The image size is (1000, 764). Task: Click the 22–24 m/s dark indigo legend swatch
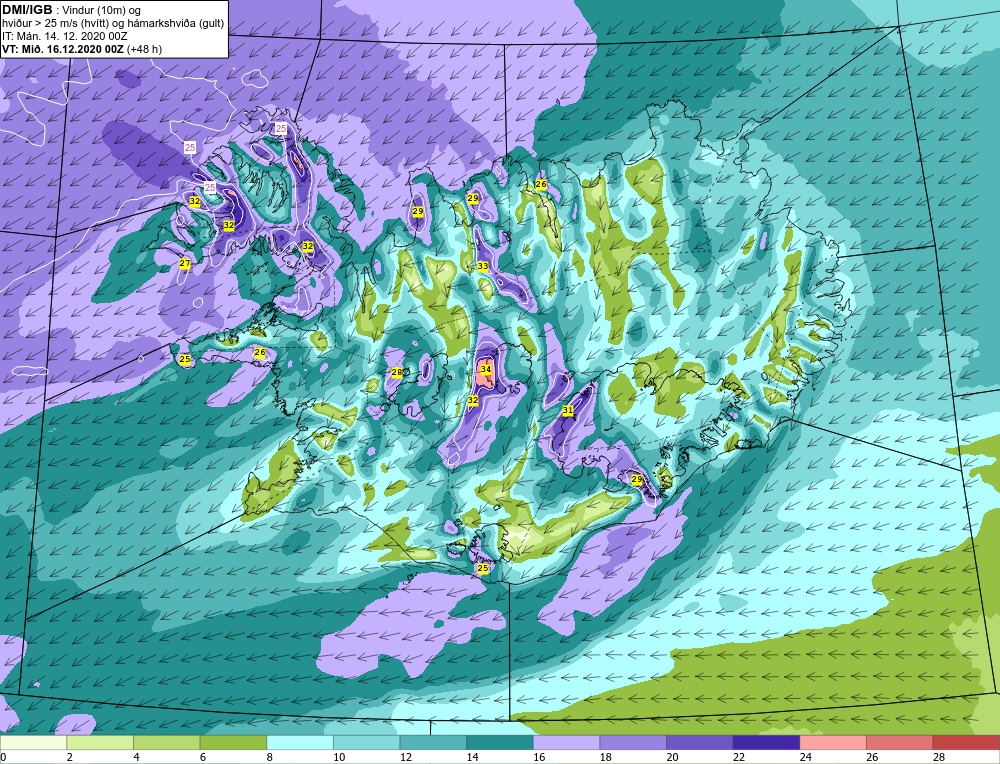click(x=767, y=743)
